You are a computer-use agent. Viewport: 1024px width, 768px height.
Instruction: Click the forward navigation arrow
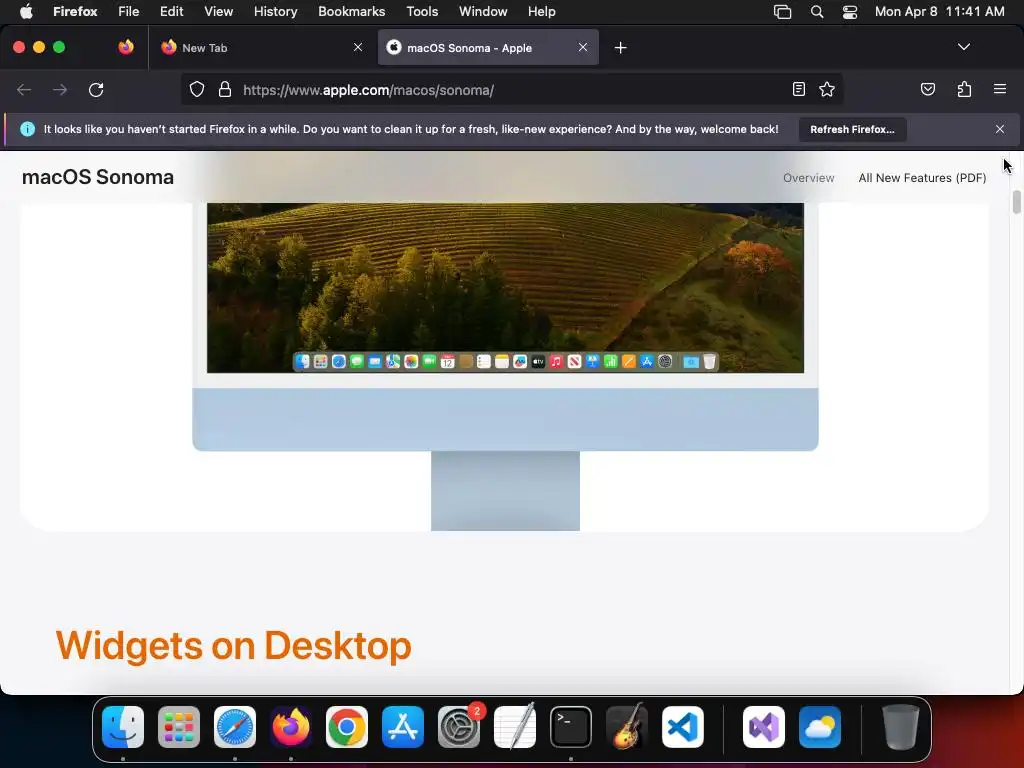click(60, 89)
